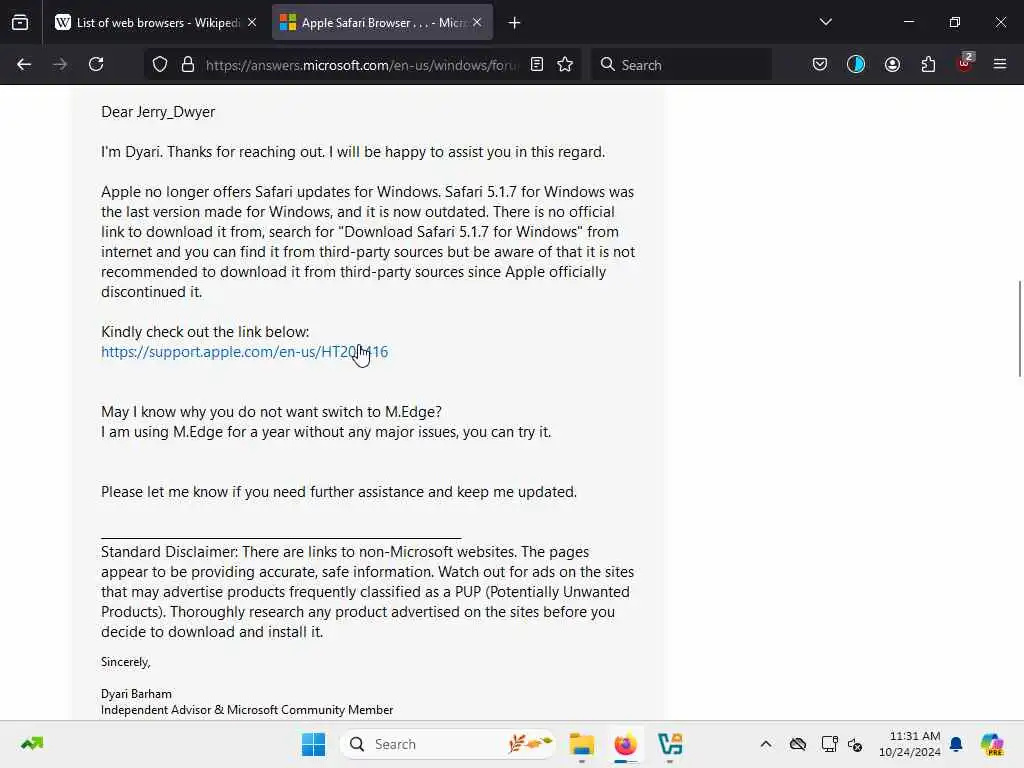The image size is (1024, 768).
Task: Show hidden system tray icons
Action: pyautogui.click(x=766, y=744)
